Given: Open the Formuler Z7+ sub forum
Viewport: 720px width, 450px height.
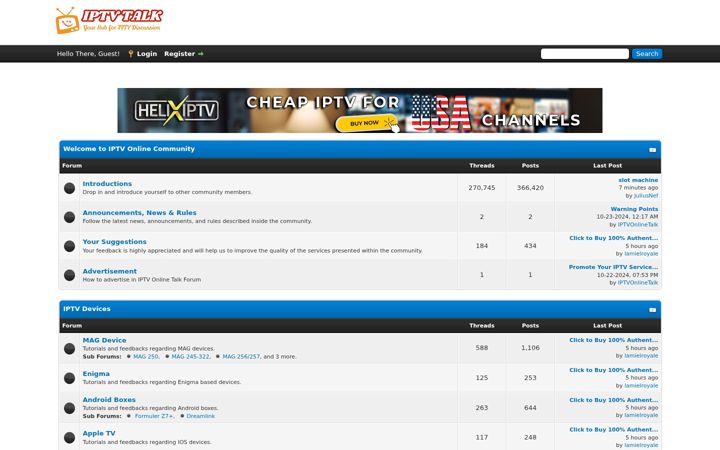Looking at the screenshot, I should [x=154, y=416].
